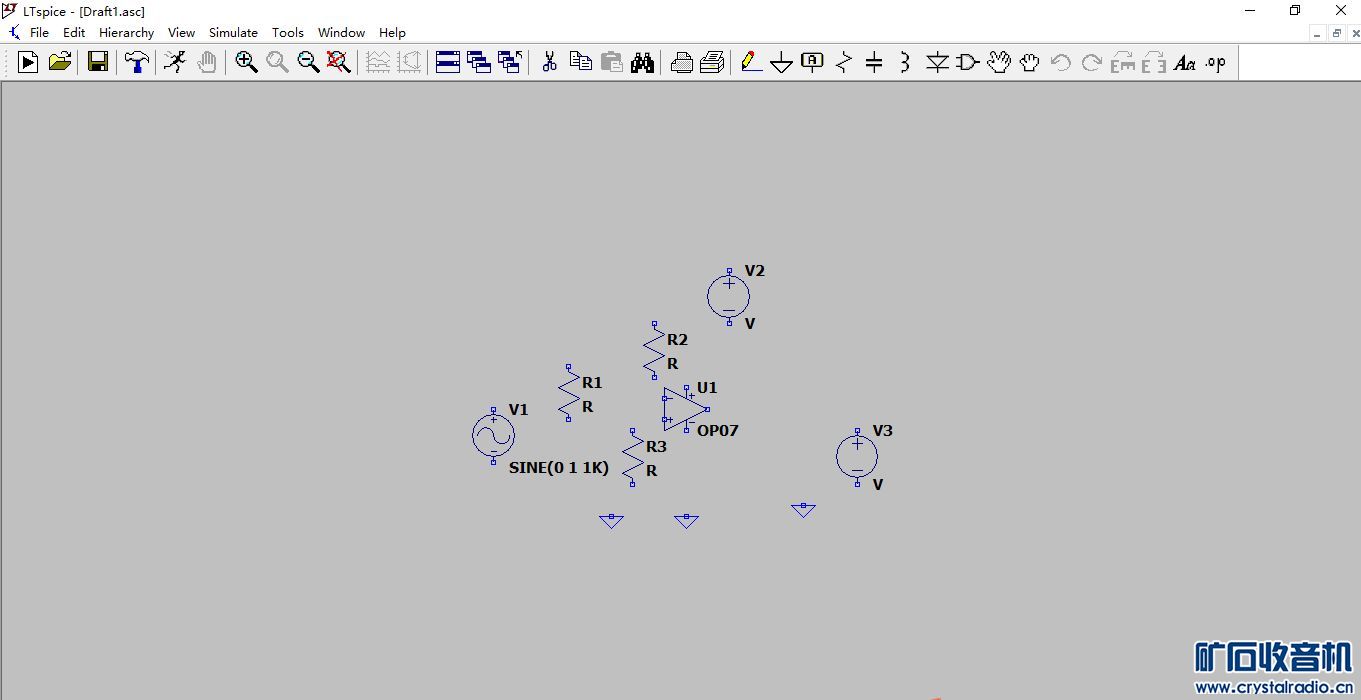Open the Control Panel hammer icon
Screen dimensions: 1361x700
(x=136, y=62)
